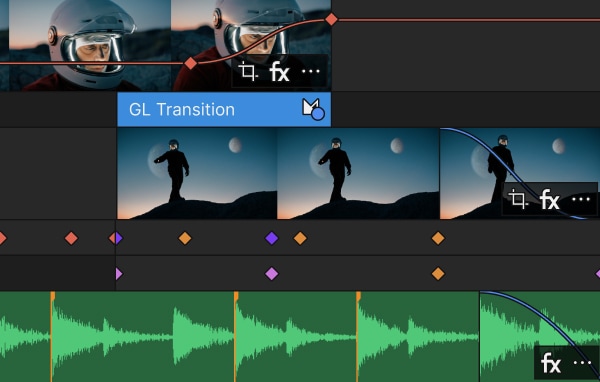Click second moon silhouette clip thumbnail

point(358,173)
